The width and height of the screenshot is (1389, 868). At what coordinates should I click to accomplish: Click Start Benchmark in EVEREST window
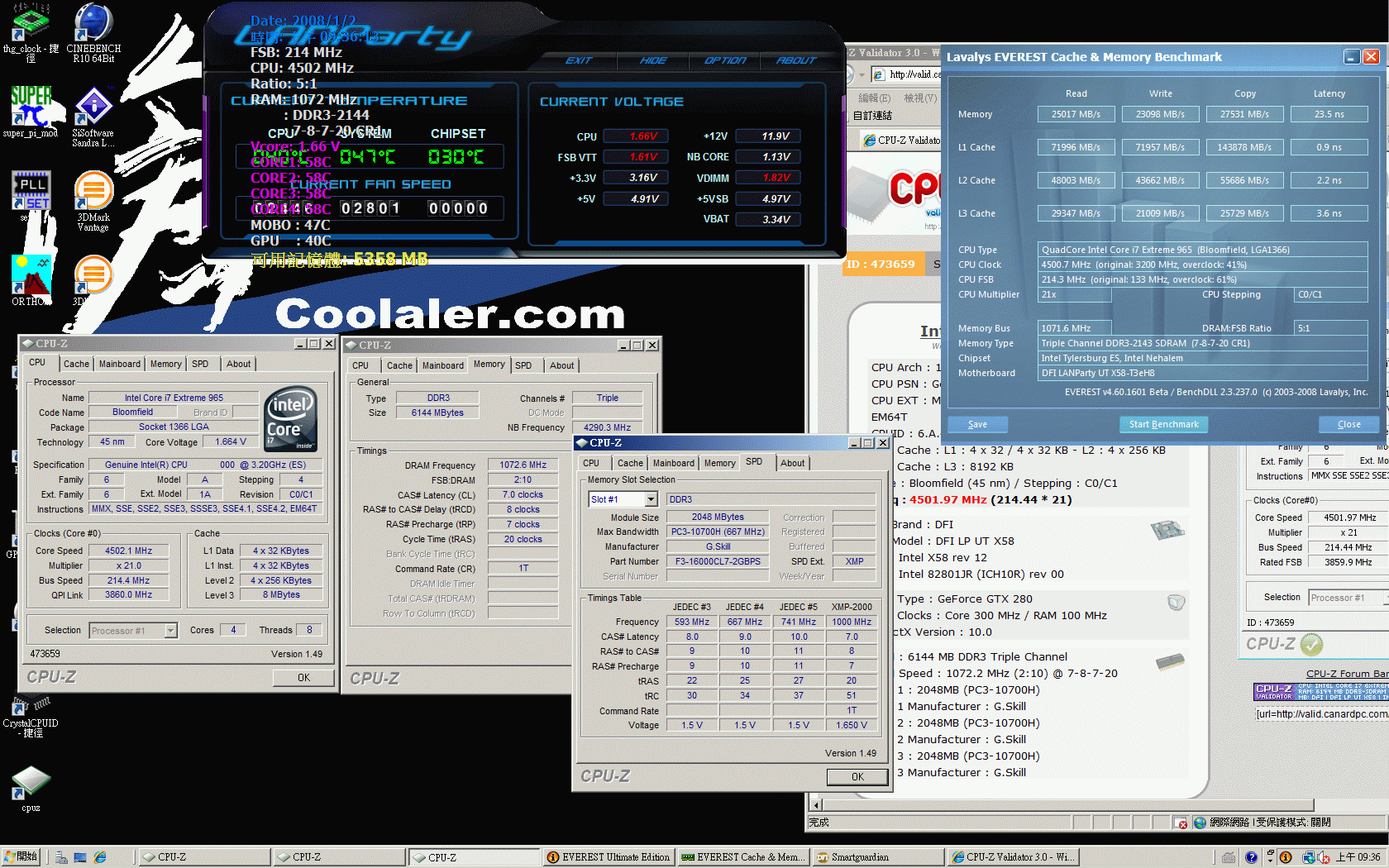1164,424
